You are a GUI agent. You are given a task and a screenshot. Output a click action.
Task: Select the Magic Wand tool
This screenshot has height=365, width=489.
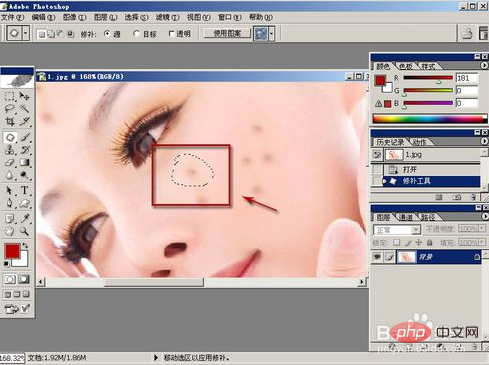point(24,109)
